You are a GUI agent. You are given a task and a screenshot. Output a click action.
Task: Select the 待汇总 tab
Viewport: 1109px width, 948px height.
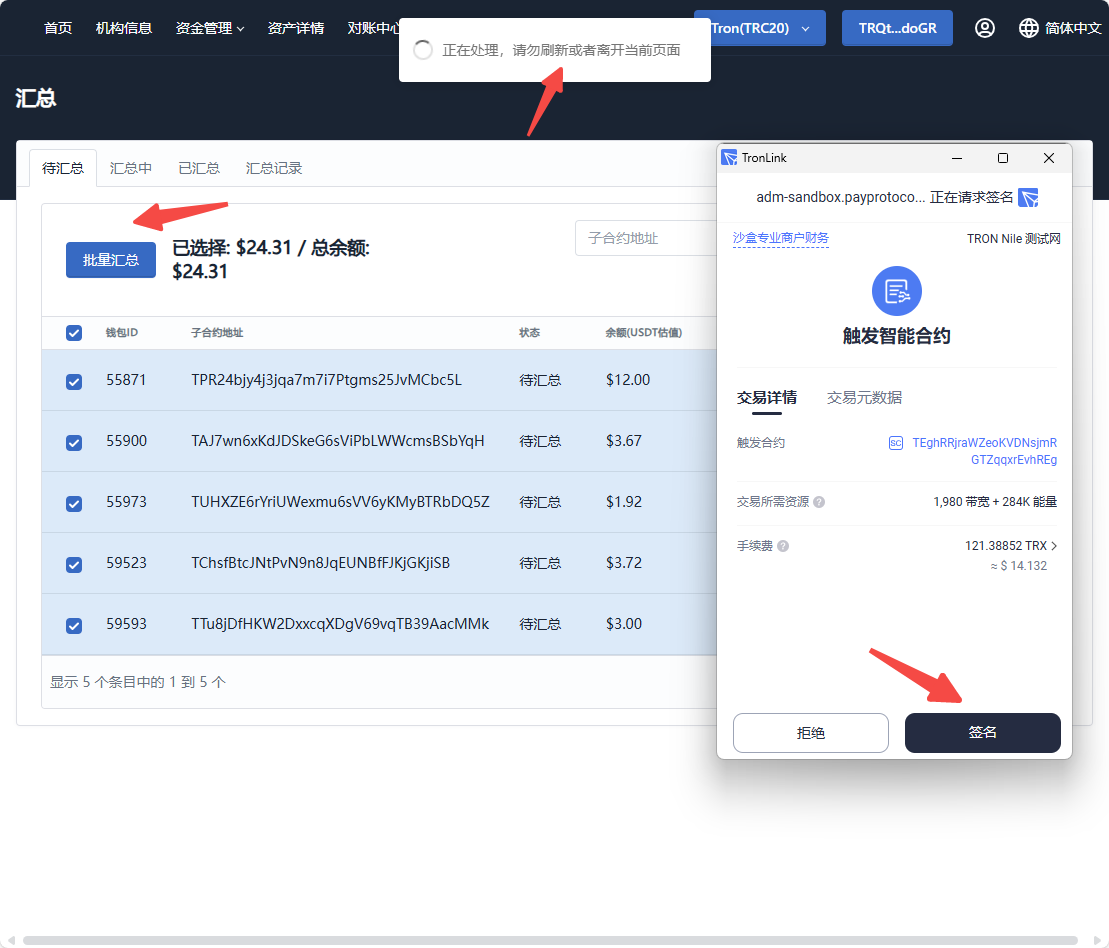point(63,168)
